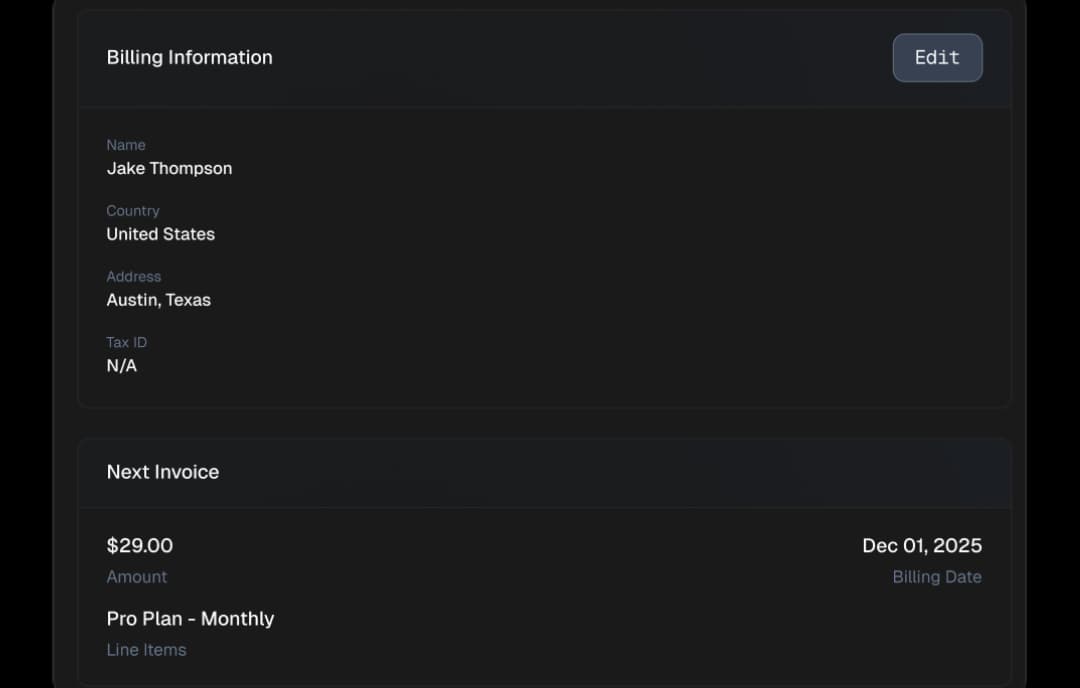The width and height of the screenshot is (1080, 688).
Task: Select the Tax ID field label
Action: (x=127, y=342)
